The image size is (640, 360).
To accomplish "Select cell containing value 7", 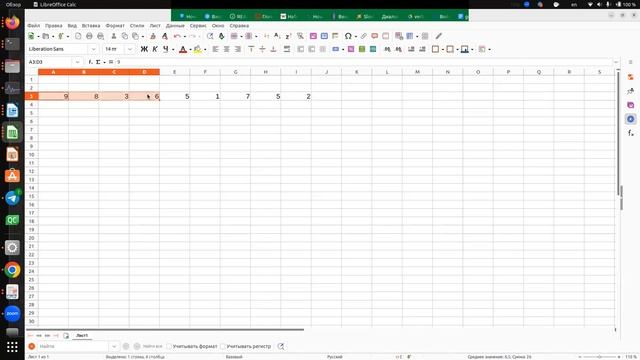I will (235, 96).
